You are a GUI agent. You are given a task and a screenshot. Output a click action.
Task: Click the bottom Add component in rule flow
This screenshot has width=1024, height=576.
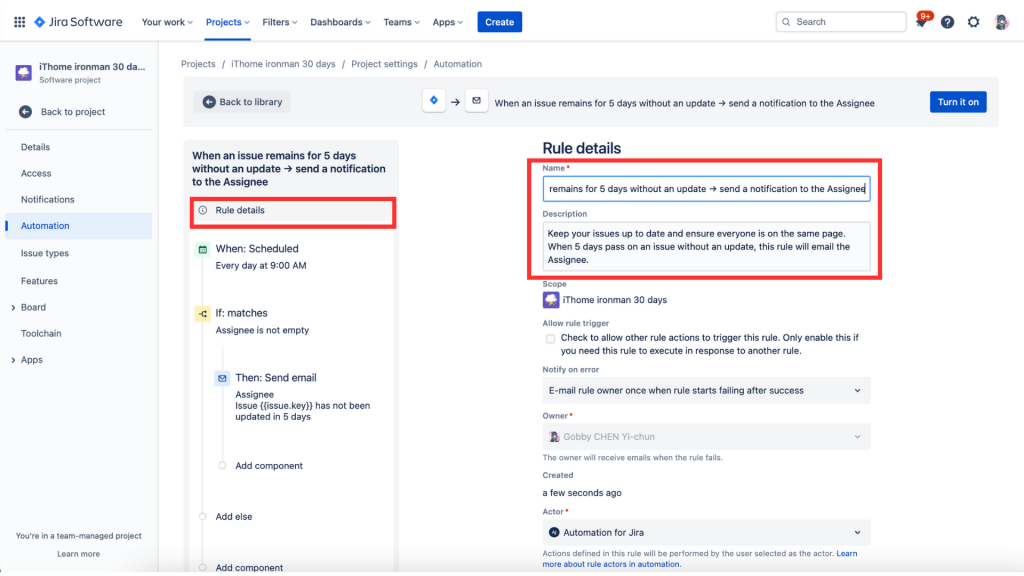pos(249,568)
